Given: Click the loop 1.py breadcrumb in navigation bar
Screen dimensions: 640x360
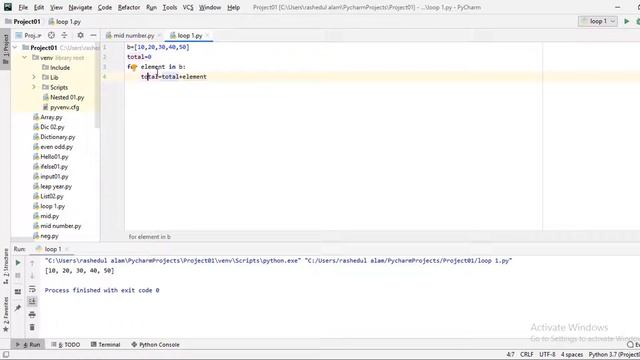Looking at the screenshot, I should [64, 22].
